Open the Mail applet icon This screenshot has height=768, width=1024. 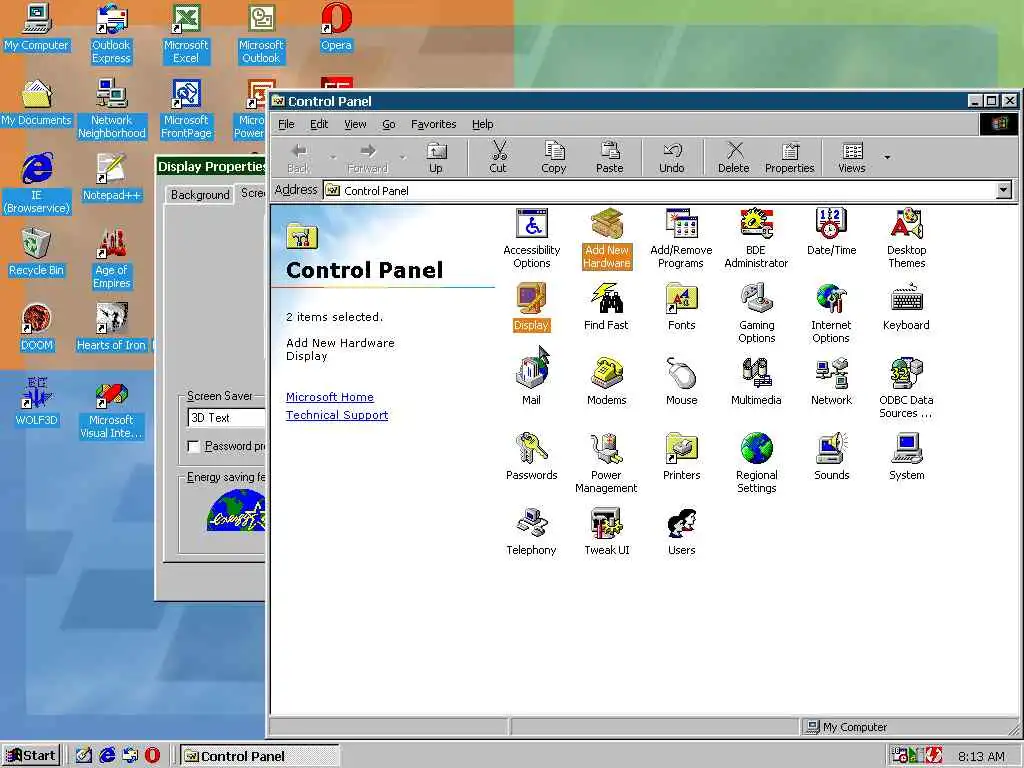coord(532,382)
